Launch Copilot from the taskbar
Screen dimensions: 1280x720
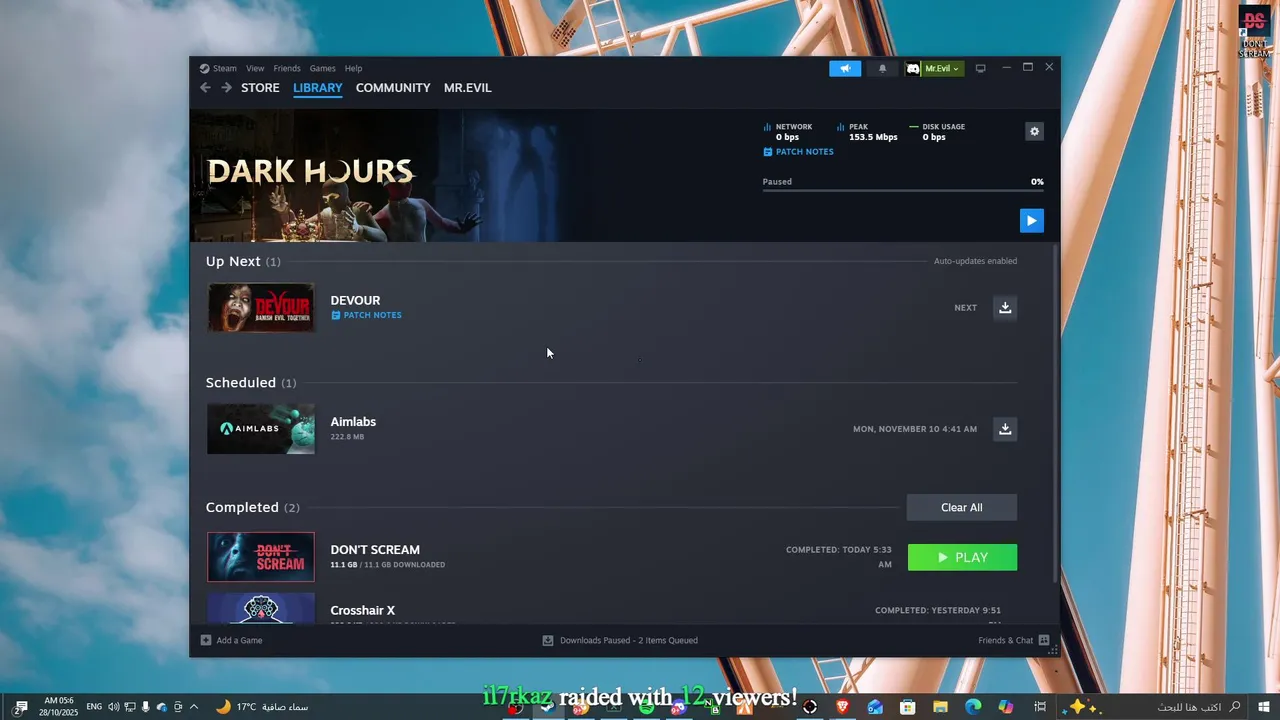[x=1006, y=707]
